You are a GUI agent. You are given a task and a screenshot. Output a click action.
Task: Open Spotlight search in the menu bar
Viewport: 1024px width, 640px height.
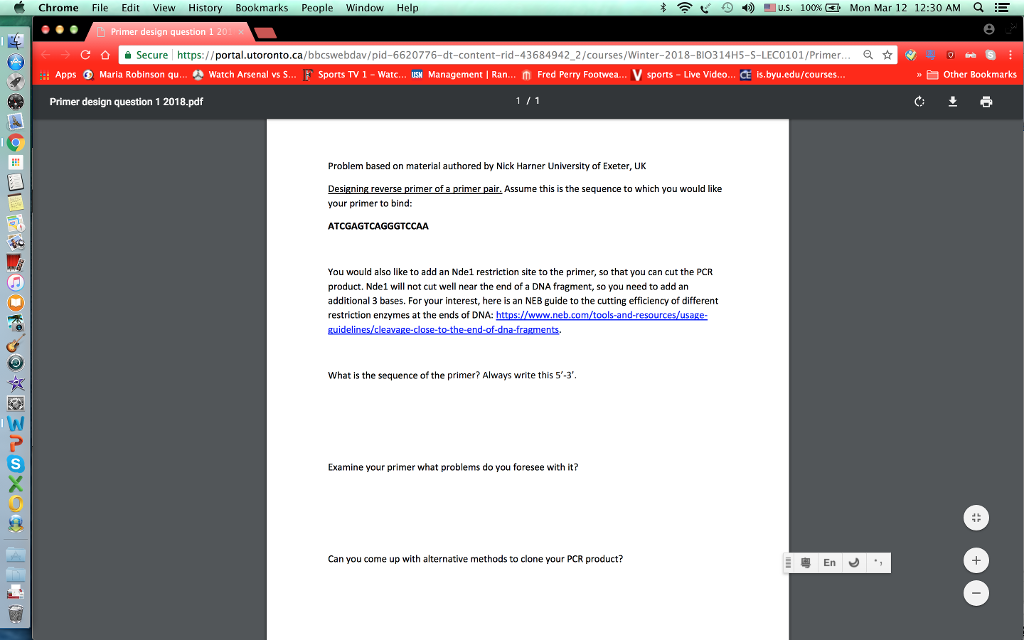click(977, 8)
